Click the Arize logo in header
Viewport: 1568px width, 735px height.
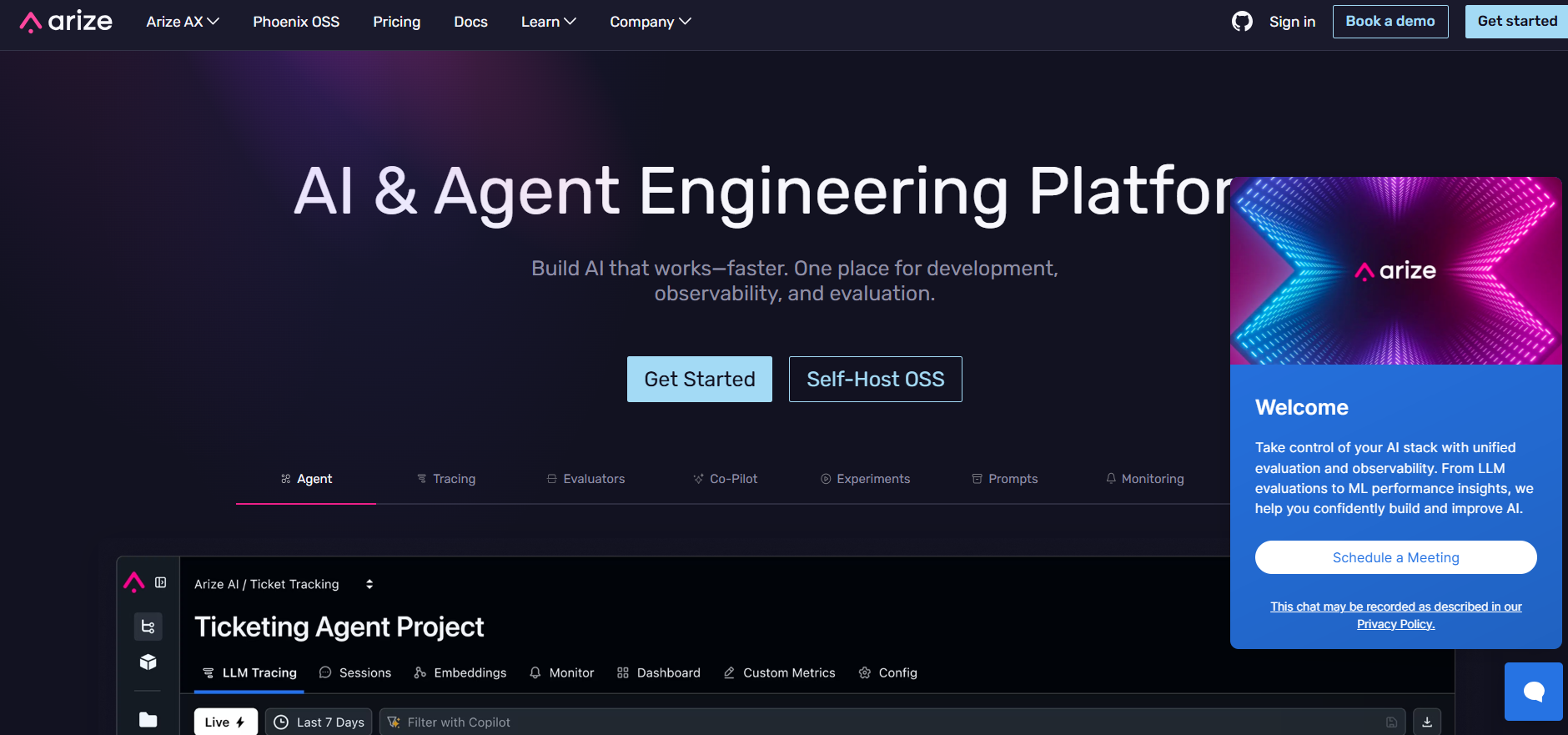tap(66, 22)
